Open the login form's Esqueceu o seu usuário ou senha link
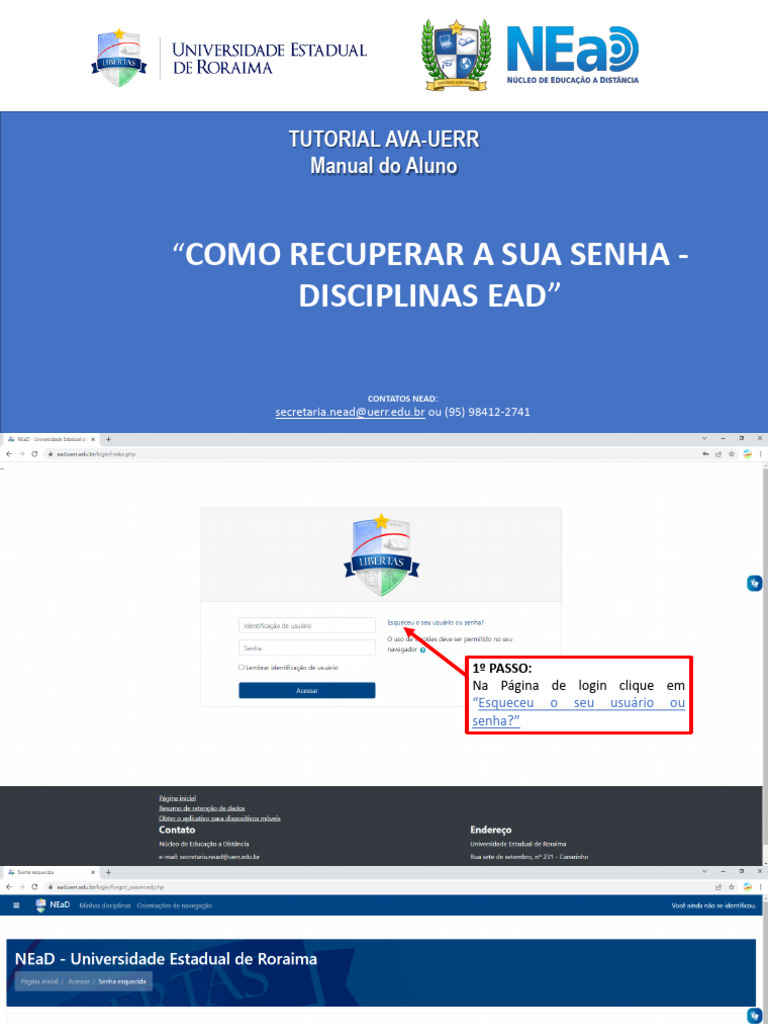The image size is (768, 1024). pyautogui.click(x=436, y=622)
